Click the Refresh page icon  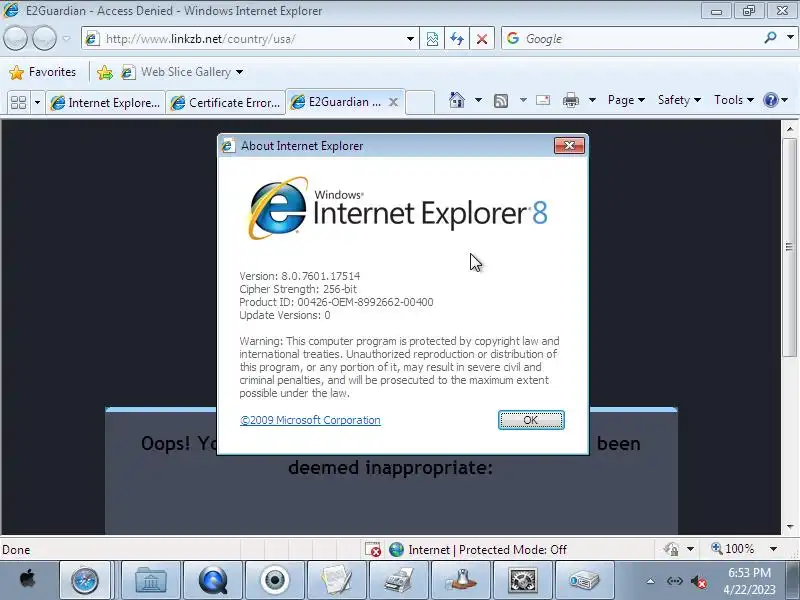click(457, 39)
